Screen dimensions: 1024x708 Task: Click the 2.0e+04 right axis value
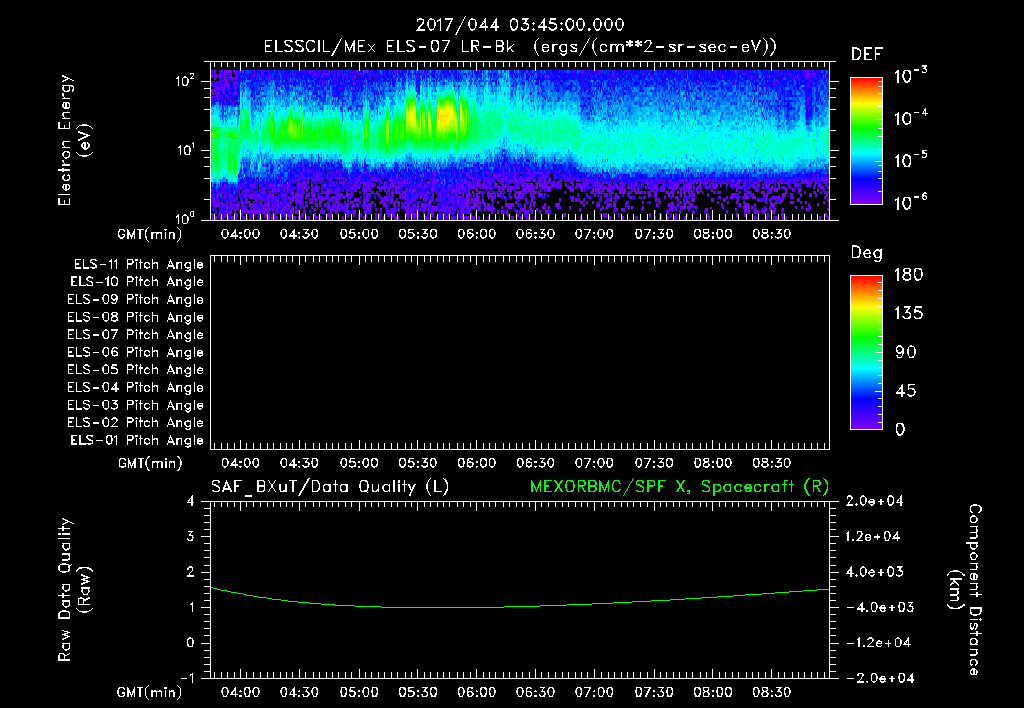point(873,501)
